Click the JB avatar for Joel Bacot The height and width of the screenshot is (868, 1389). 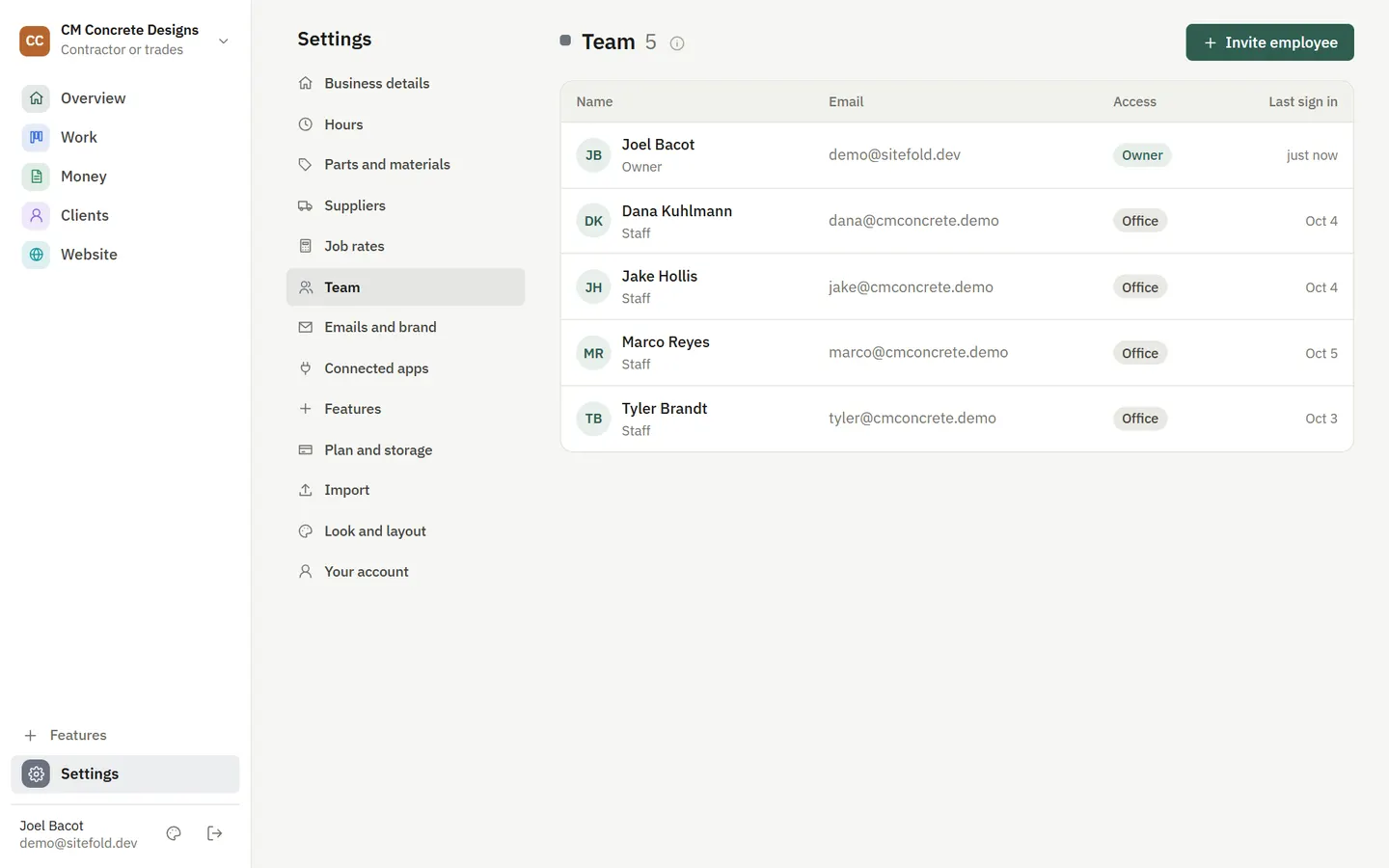point(593,155)
